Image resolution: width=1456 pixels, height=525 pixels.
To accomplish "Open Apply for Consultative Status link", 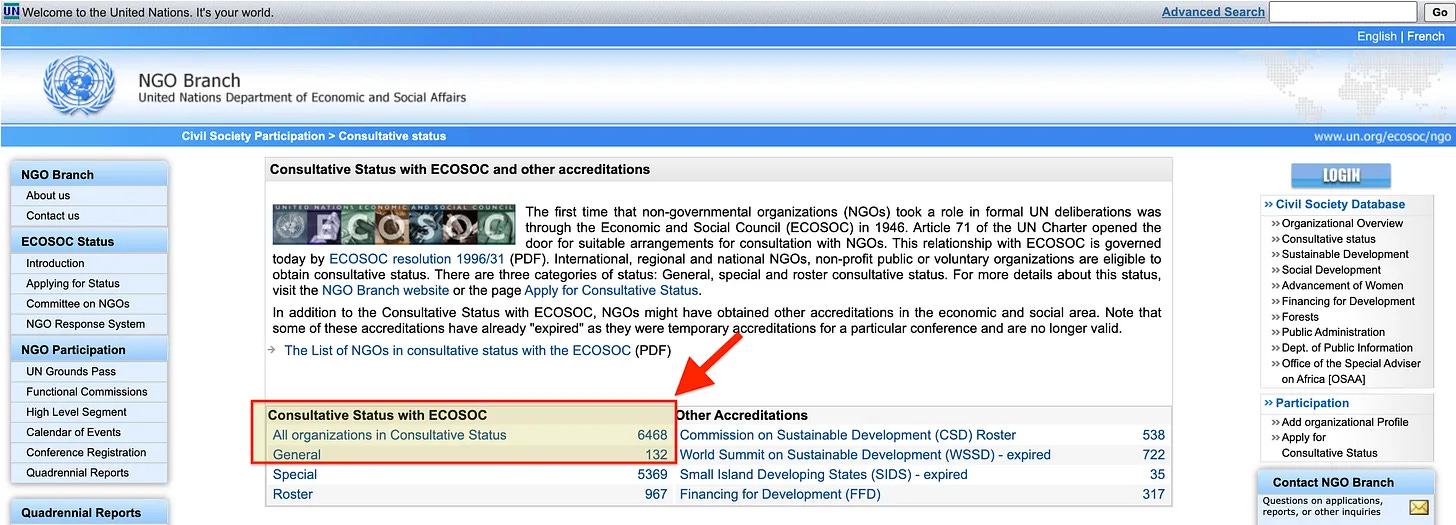I will 611,290.
